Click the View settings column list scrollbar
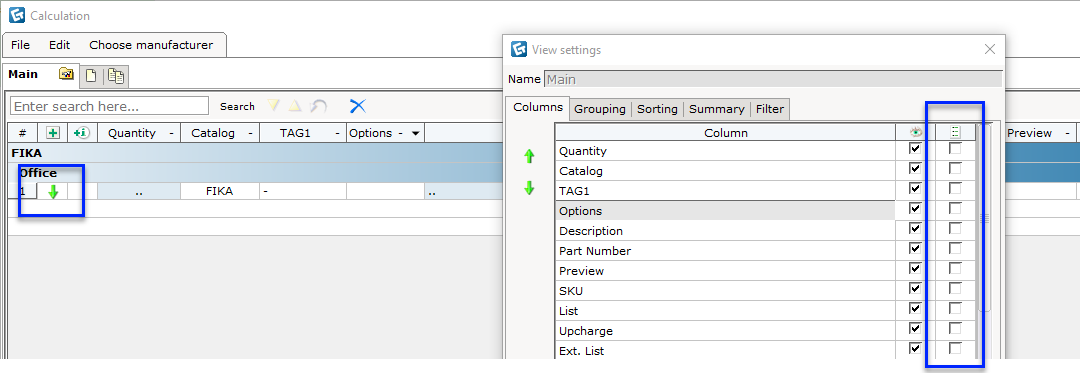 [x=985, y=217]
